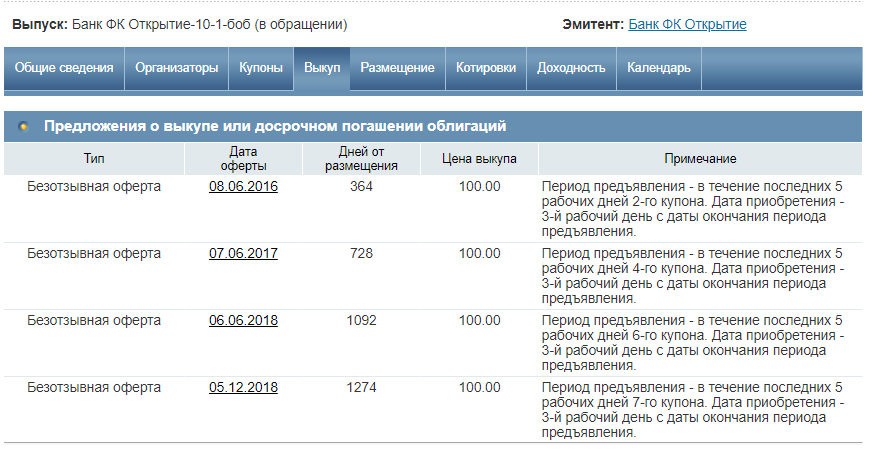Viewport: 872px width, 463px height.
Task: Go to the Купоны tab
Action: (260, 68)
